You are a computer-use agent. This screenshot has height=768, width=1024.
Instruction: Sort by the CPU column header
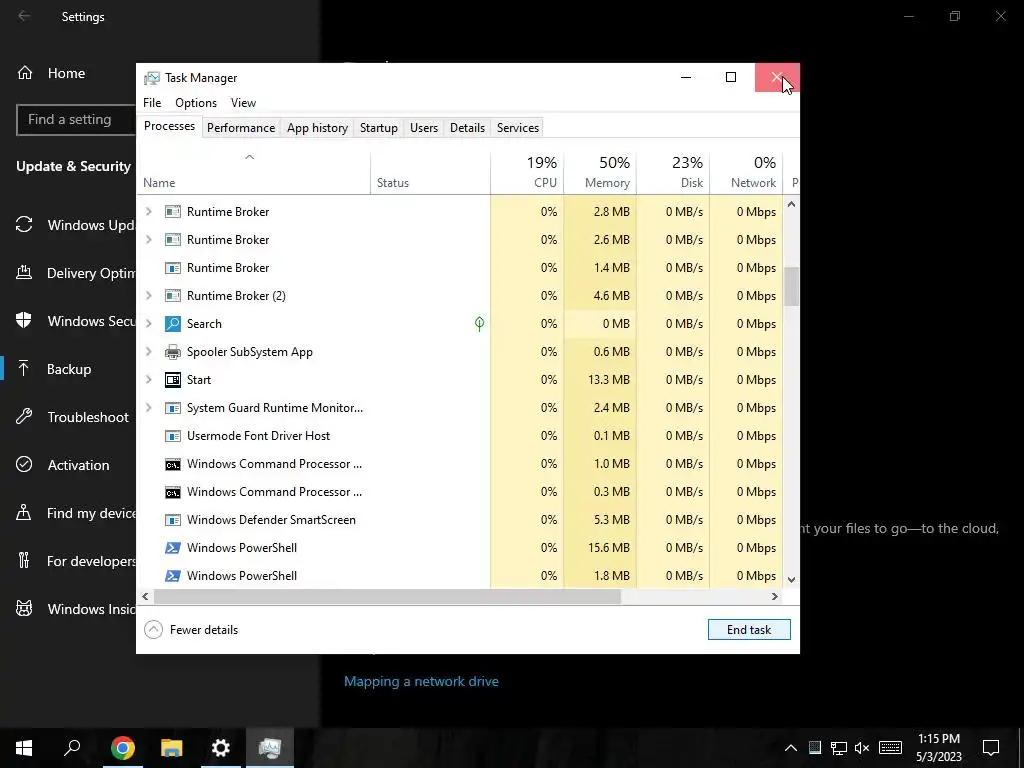coord(528,173)
